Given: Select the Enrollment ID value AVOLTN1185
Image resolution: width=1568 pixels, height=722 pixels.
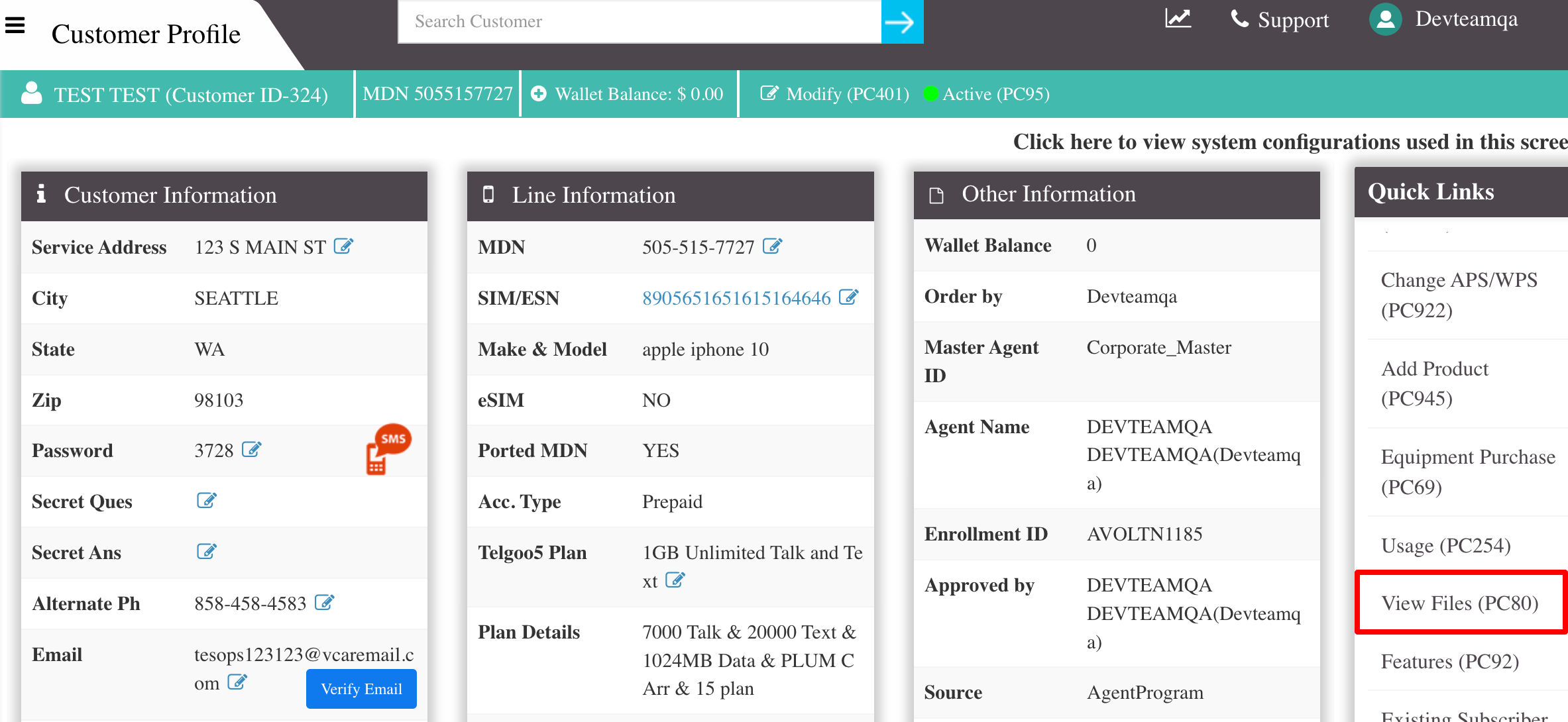Looking at the screenshot, I should coord(1145,534).
